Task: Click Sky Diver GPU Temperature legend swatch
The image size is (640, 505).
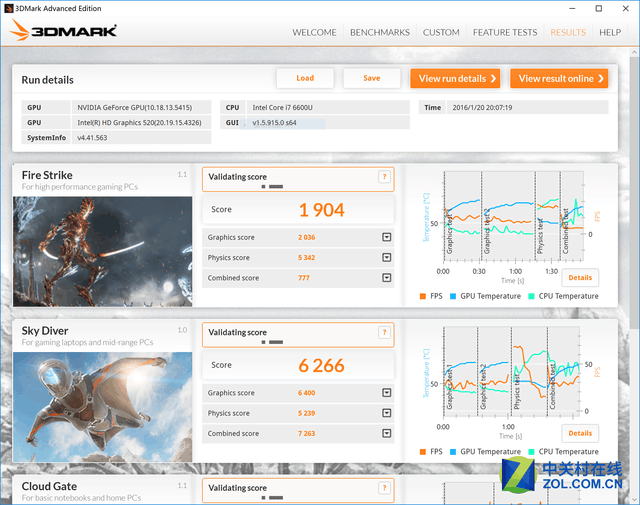Action: pos(453,452)
